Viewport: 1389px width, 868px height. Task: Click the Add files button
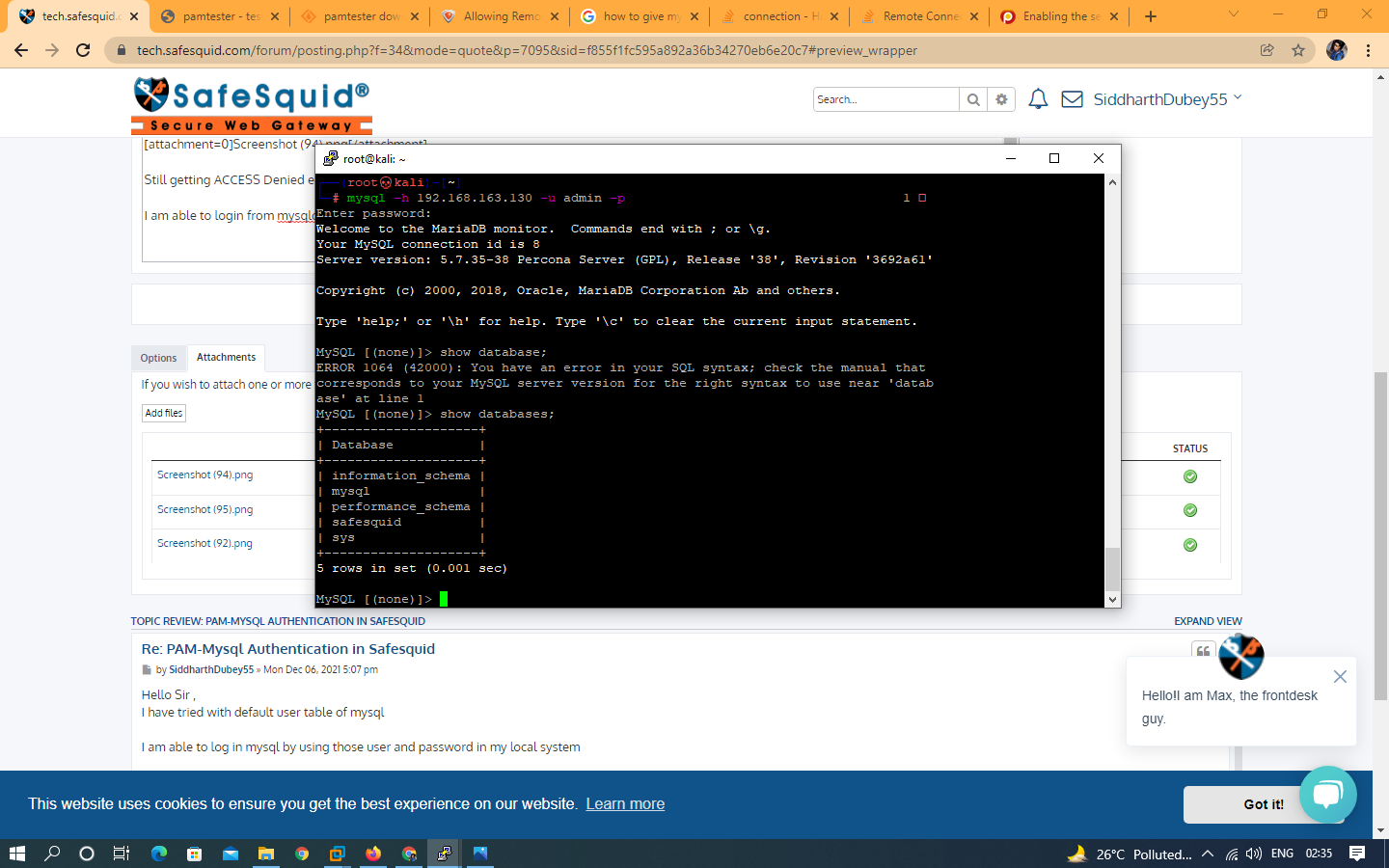pos(164,413)
